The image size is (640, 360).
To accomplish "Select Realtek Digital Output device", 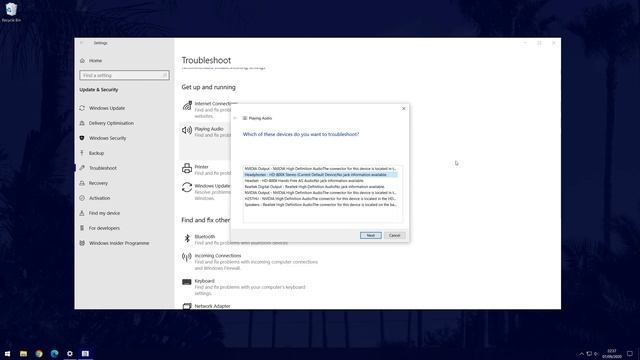I will pos(320,187).
